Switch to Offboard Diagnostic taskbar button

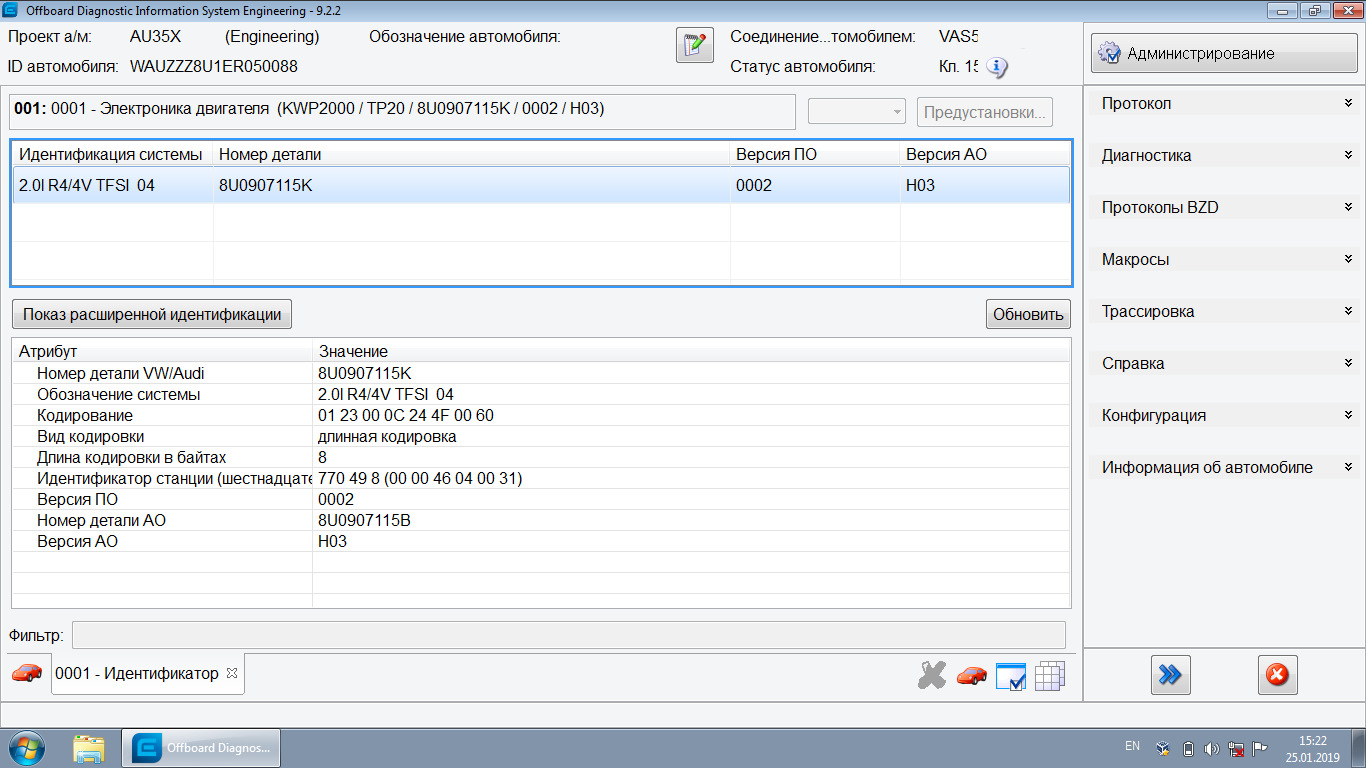click(x=201, y=748)
